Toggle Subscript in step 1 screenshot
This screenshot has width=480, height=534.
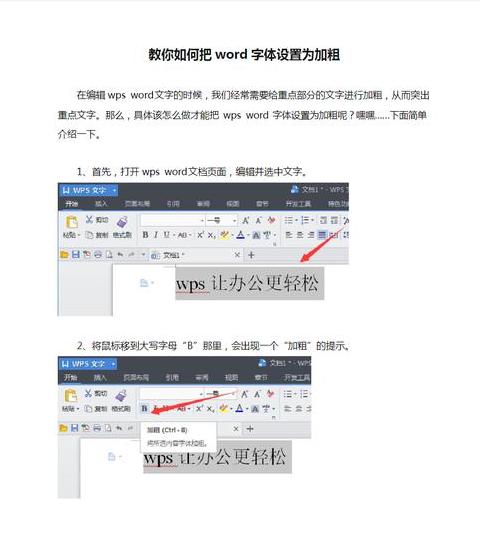click(x=212, y=235)
